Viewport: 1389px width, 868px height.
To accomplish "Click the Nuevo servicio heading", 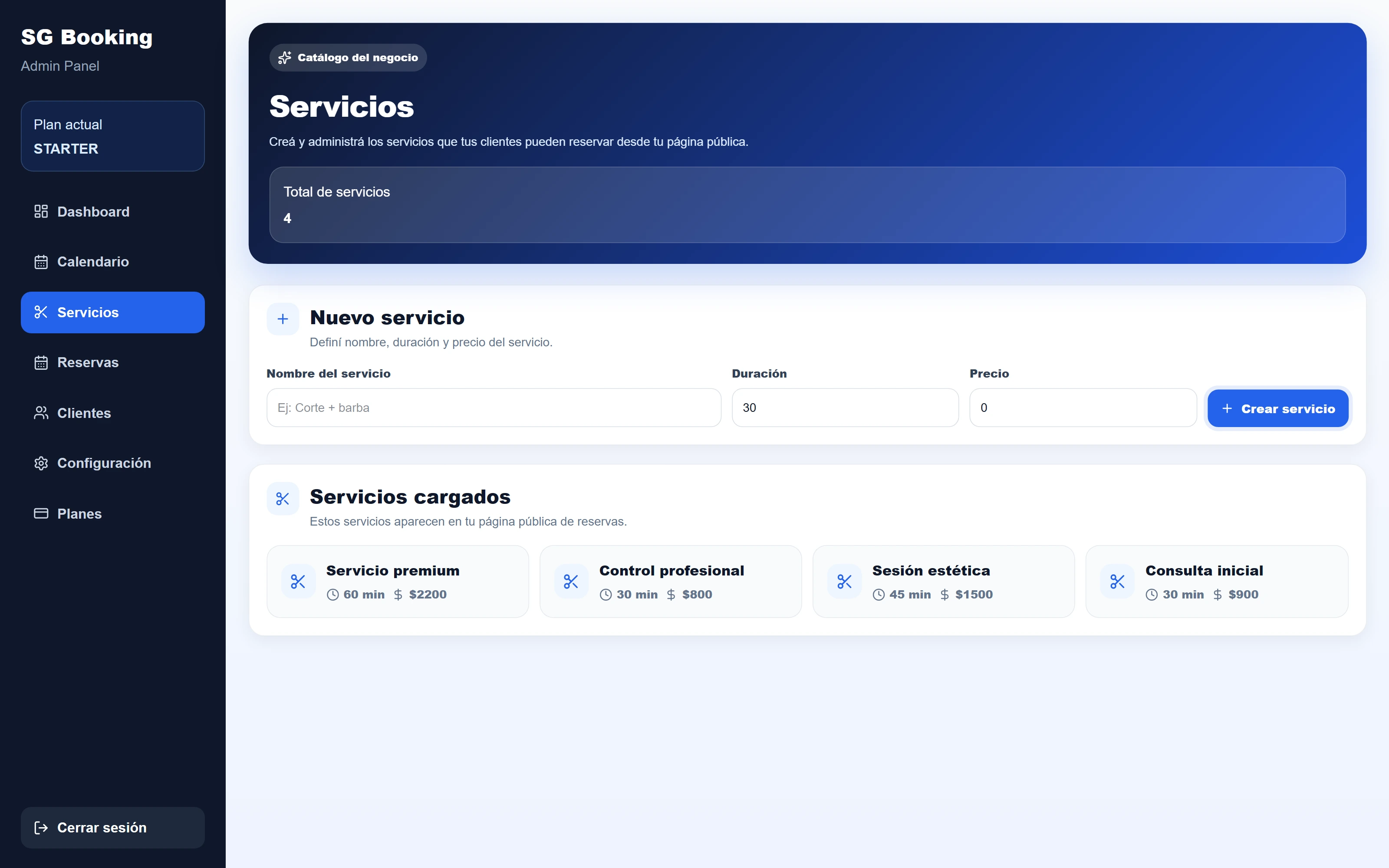I will click(x=387, y=317).
